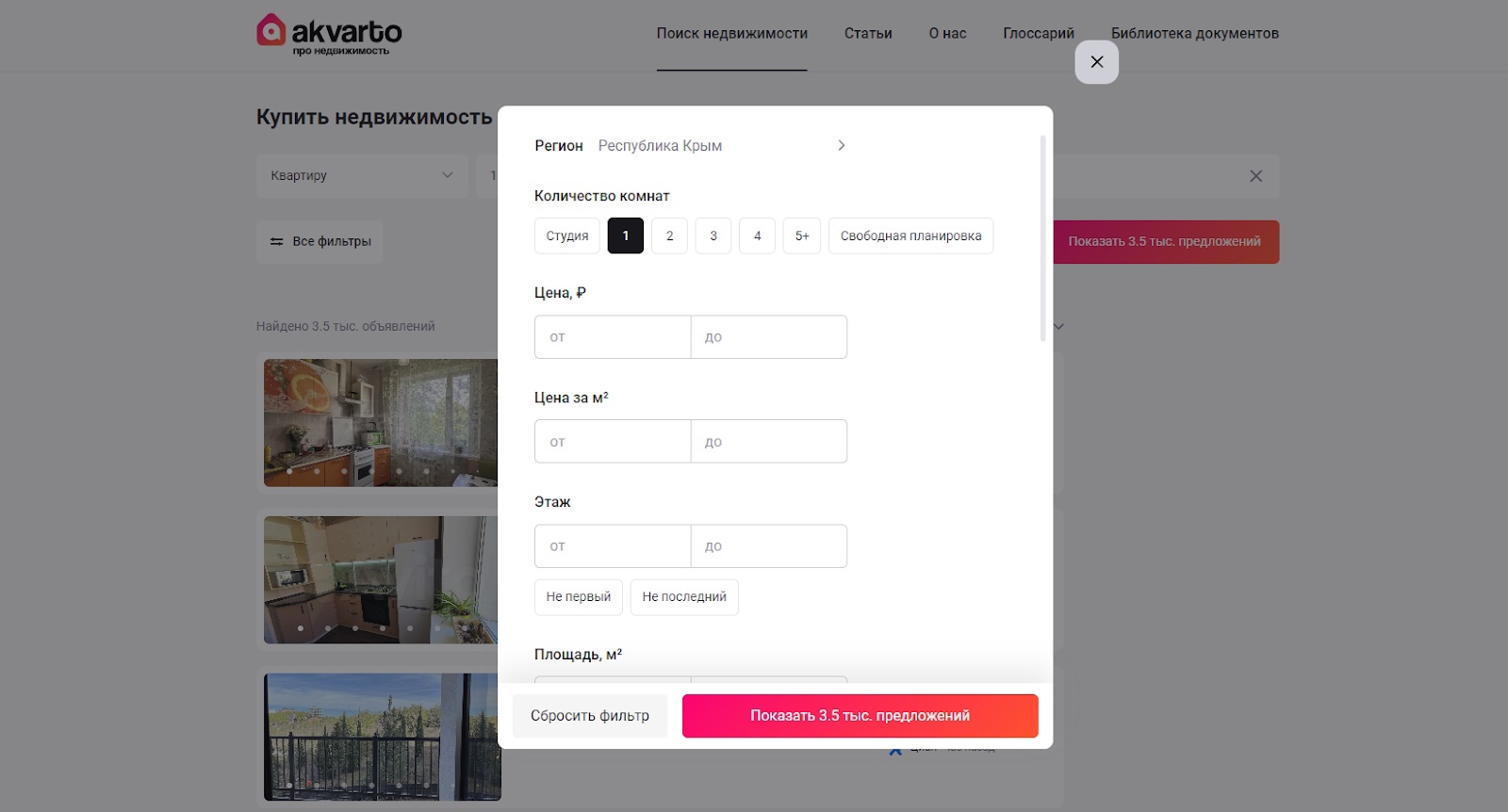Image resolution: width=1508 pixels, height=812 pixels.
Task: Click the Цена за м² 'от' field
Action: 613,442
